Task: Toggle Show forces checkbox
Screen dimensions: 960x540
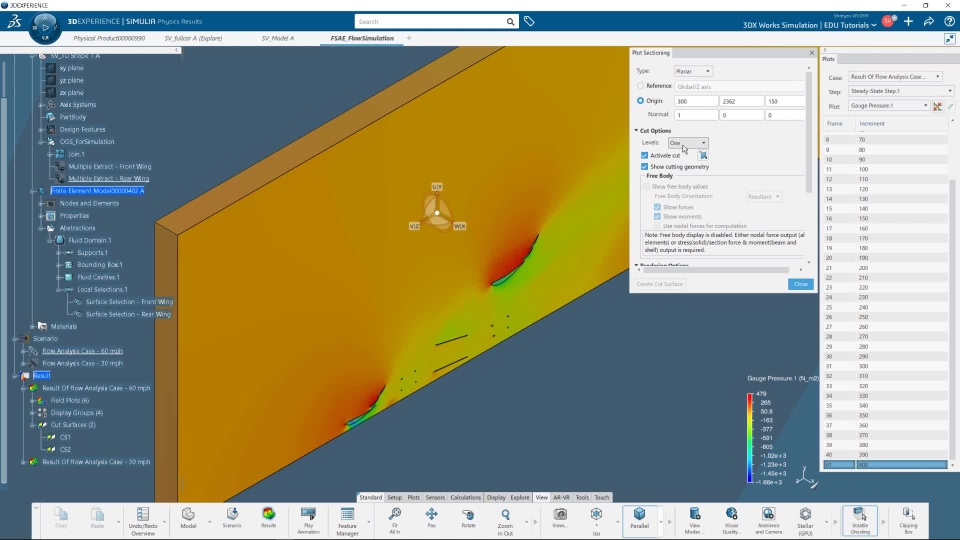Action: (658, 207)
